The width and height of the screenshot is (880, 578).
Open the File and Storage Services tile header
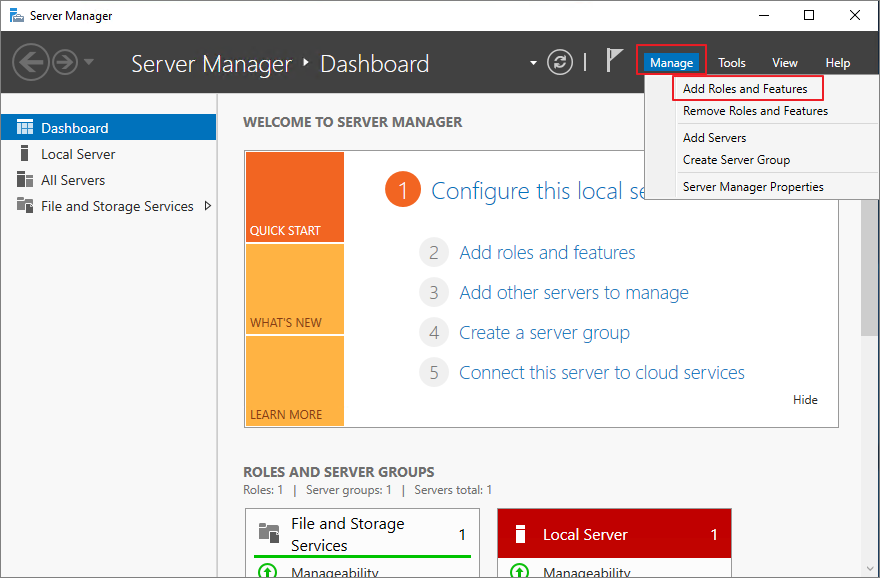(x=363, y=533)
